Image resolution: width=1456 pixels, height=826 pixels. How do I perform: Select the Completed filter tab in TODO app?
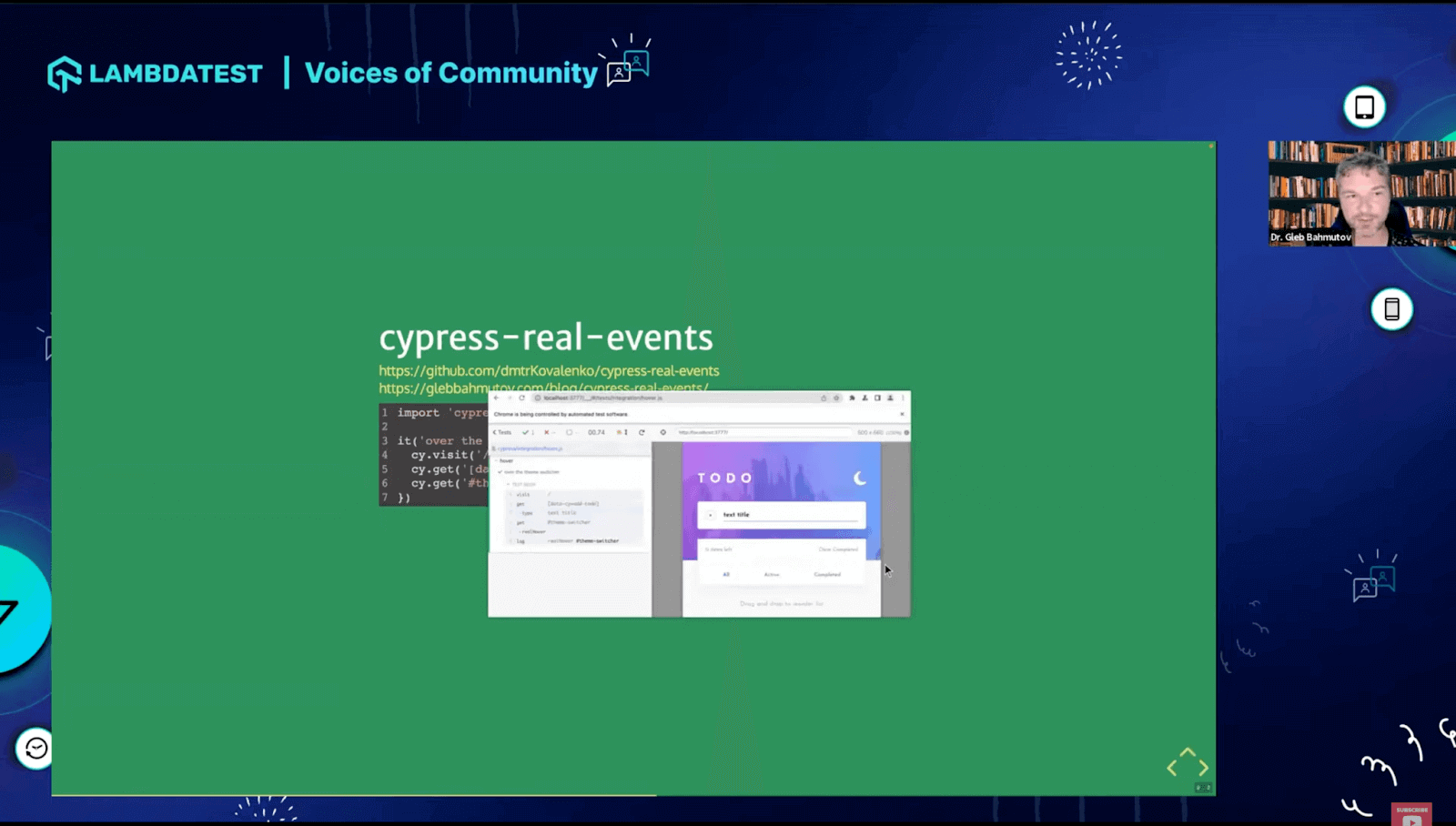(827, 574)
